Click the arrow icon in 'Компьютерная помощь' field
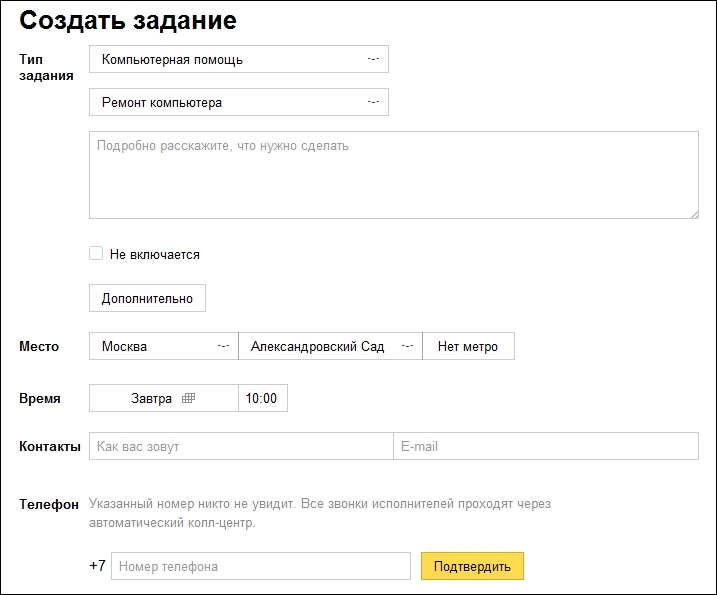Screen dimensions: 717x595 pos(373,59)
